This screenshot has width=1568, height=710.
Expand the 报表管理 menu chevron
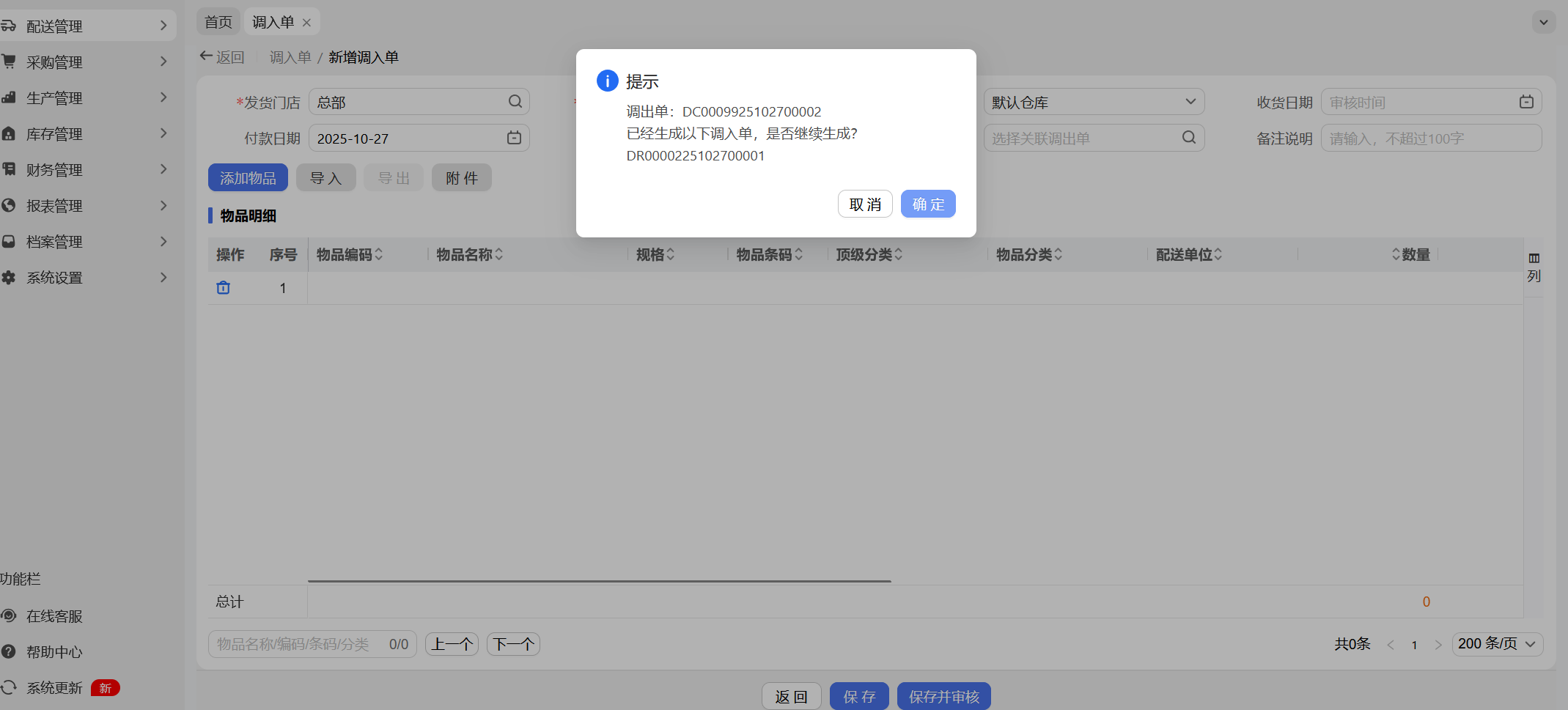coord(163,205)
